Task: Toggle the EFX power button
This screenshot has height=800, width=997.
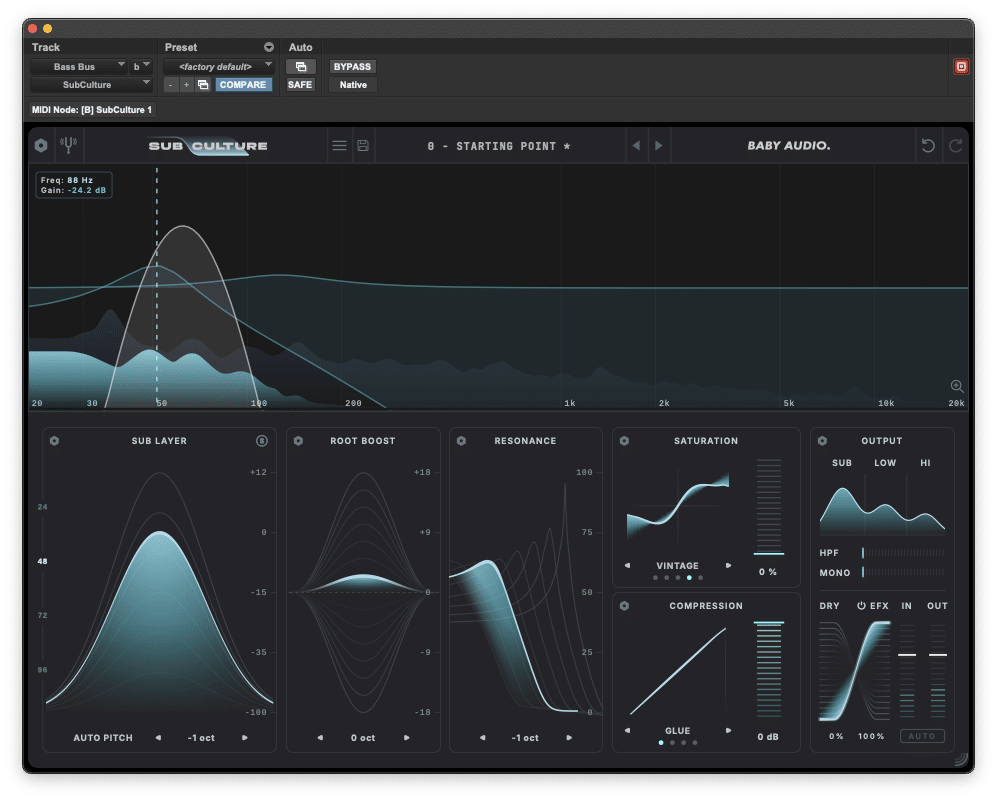Action: (861, 606)
